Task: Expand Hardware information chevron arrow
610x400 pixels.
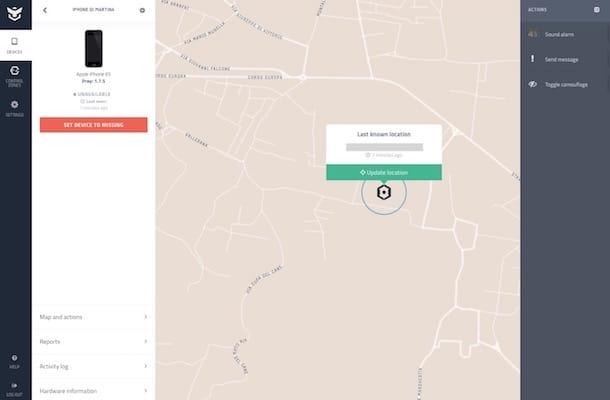Action: [x=145, y=390]
